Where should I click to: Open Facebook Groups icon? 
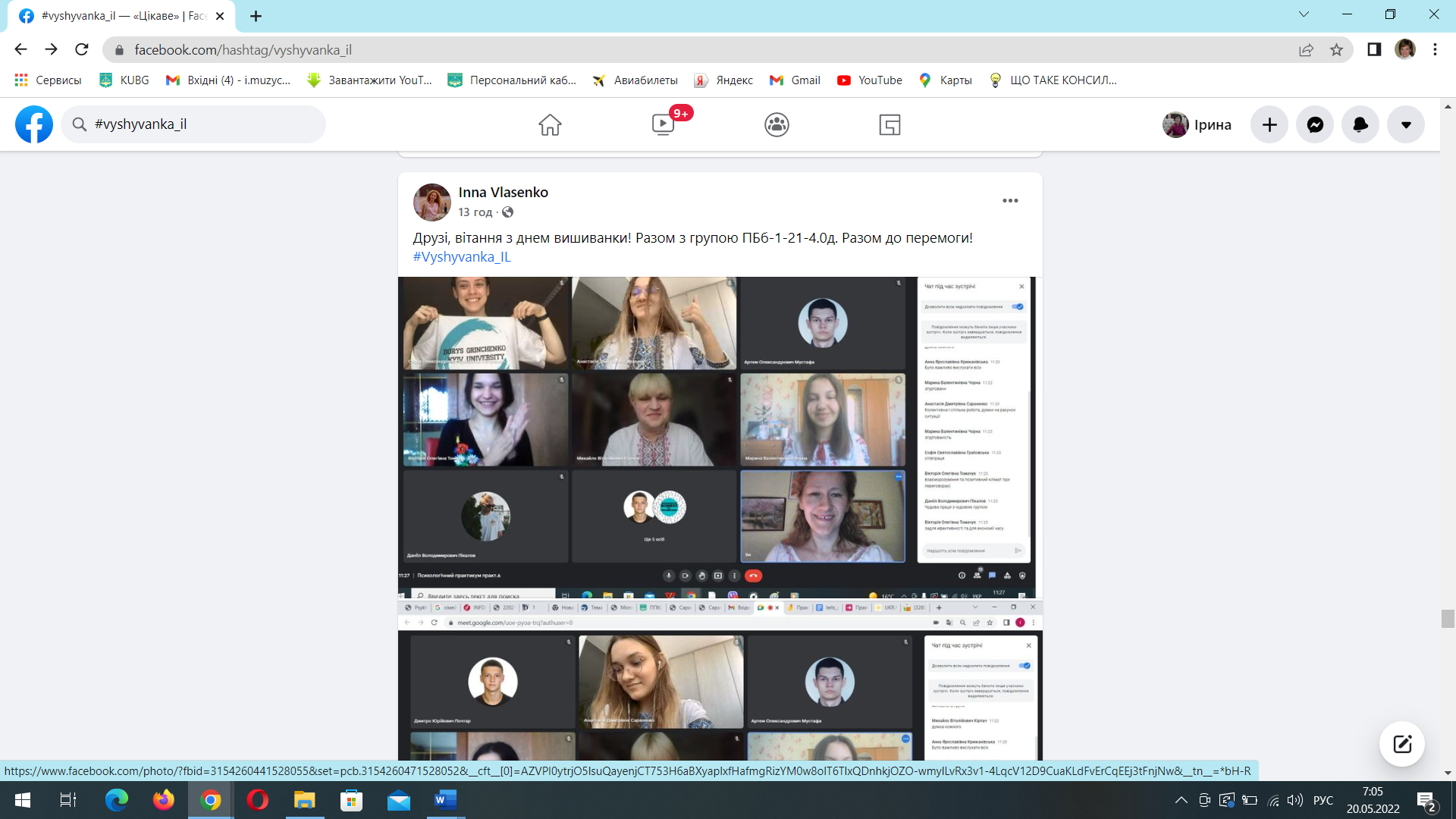coord(777,124)
